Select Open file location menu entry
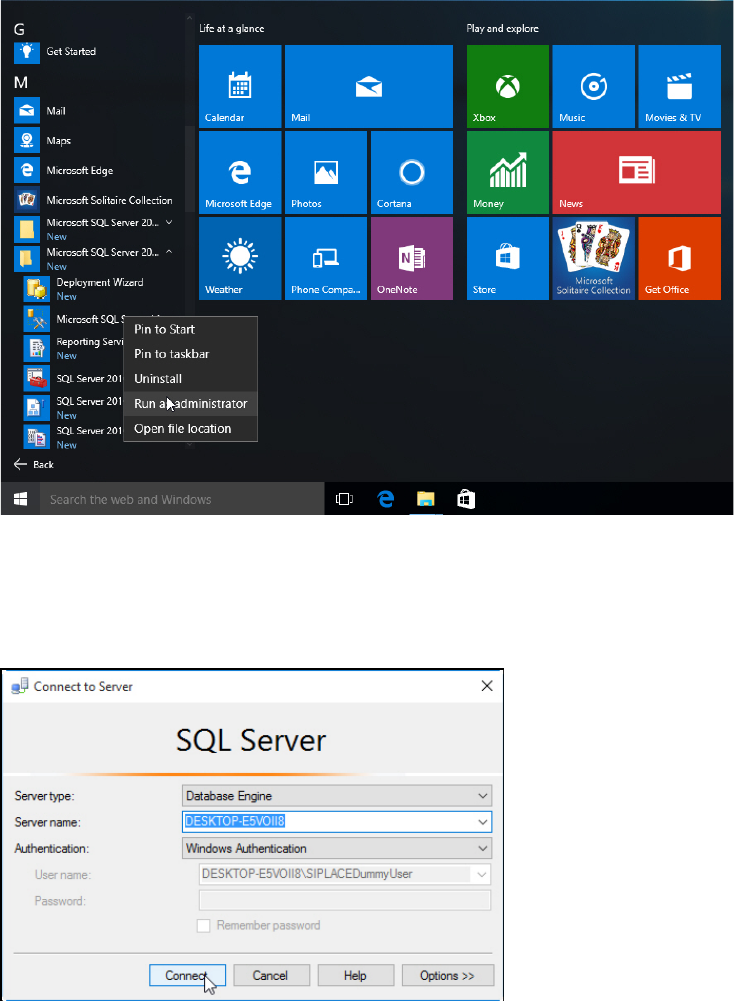Image resolution: width=734 pixels, height=1001 pixels. pos(183,429)
